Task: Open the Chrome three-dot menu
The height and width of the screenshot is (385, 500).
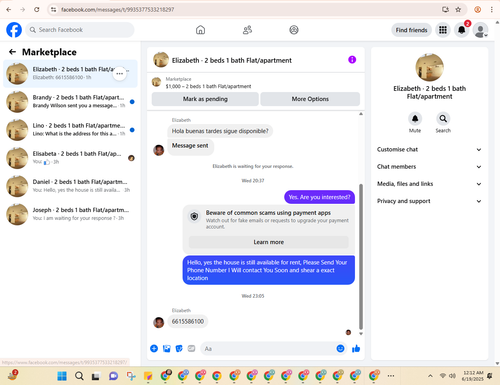Action: [492, 10]
